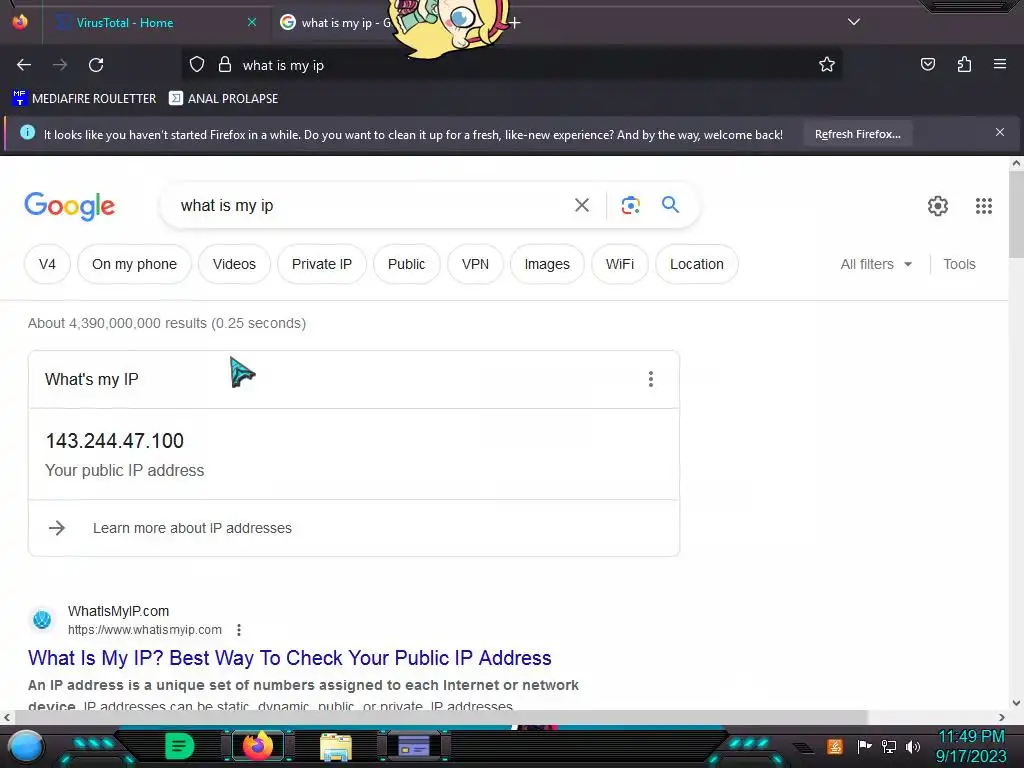Select the Images filter chip
This screenshot has width=1024, height=768.
pos(547,264)
